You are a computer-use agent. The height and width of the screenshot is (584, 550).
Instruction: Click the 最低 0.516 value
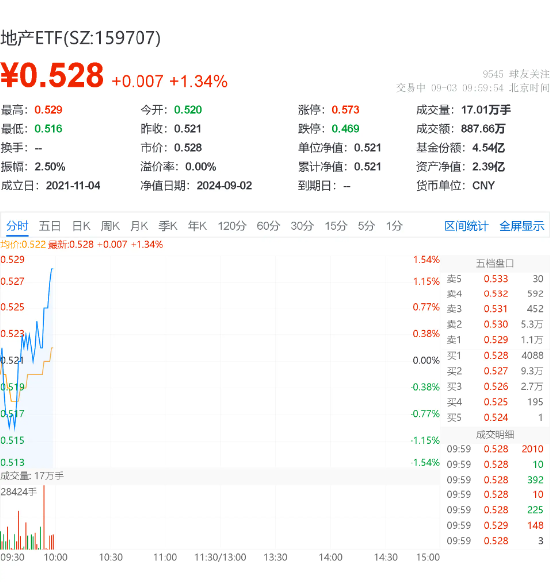[x=48, y=129]
